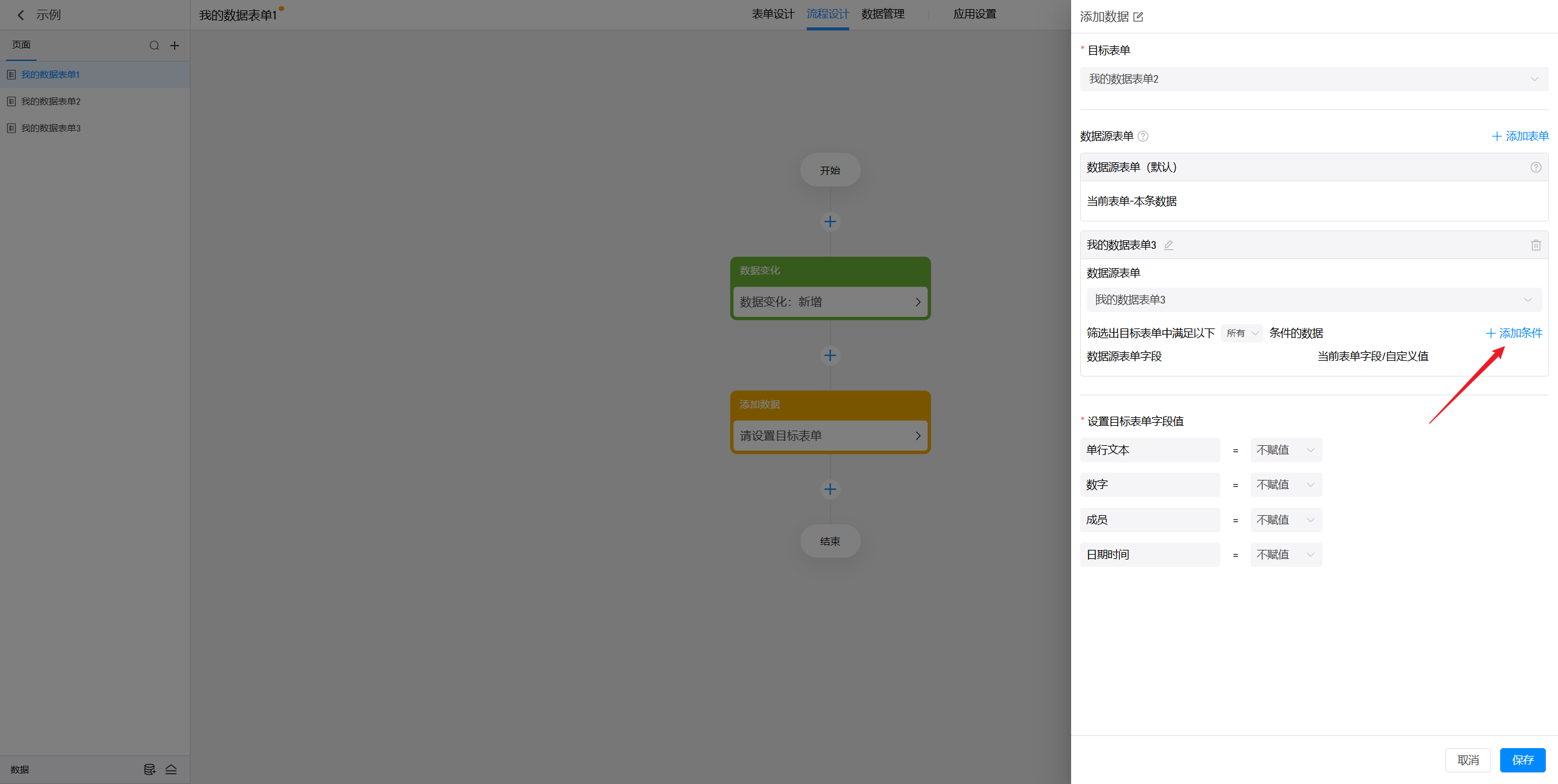Viewport: 1558px width, 784px height.
Task: Delete 我的数据表单3 source with trash icon
Action: (1535, 245)
